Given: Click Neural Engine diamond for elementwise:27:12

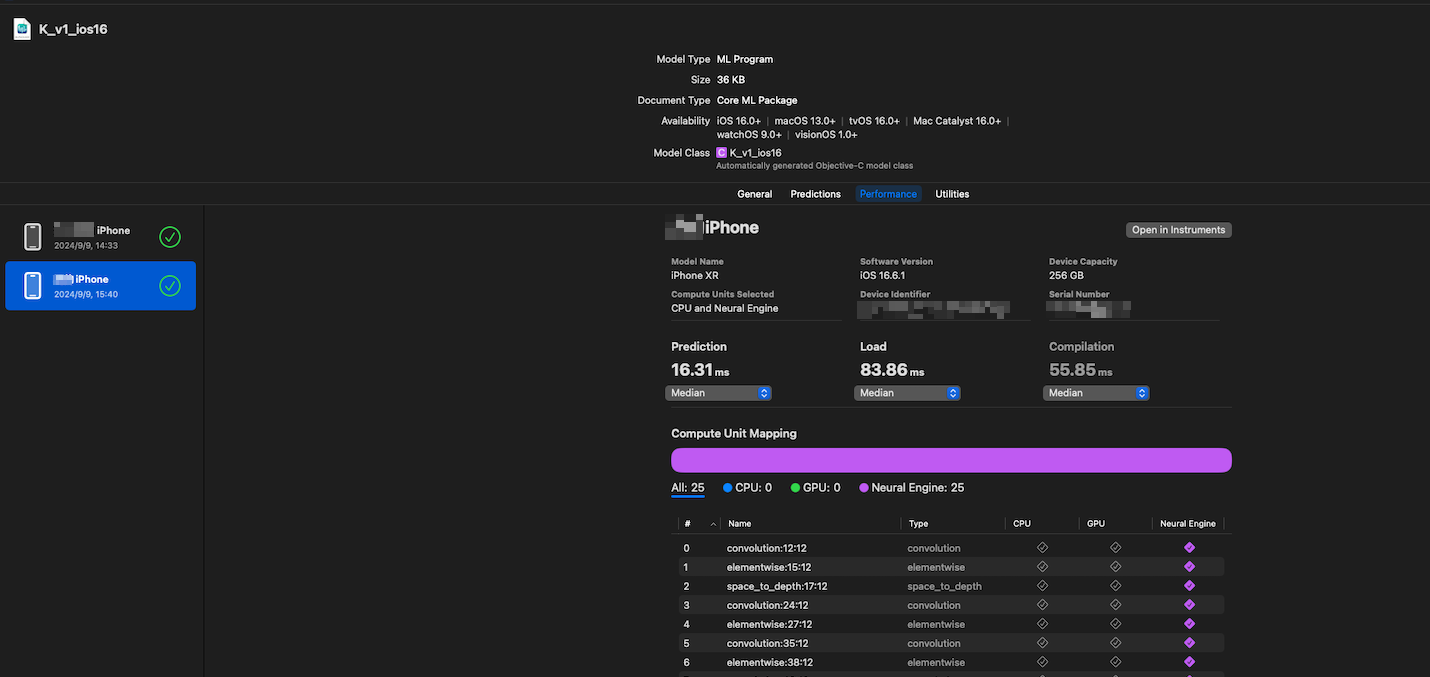Looking at the screenshot, I should [1189, 624].
